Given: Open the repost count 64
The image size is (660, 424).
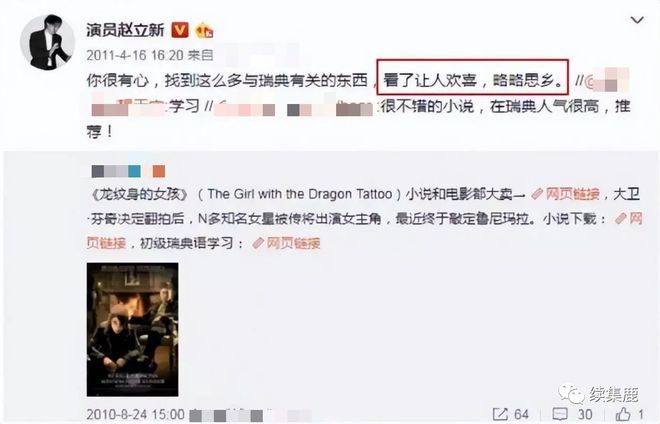Looking at the screenshot, I should pos(521,414).
